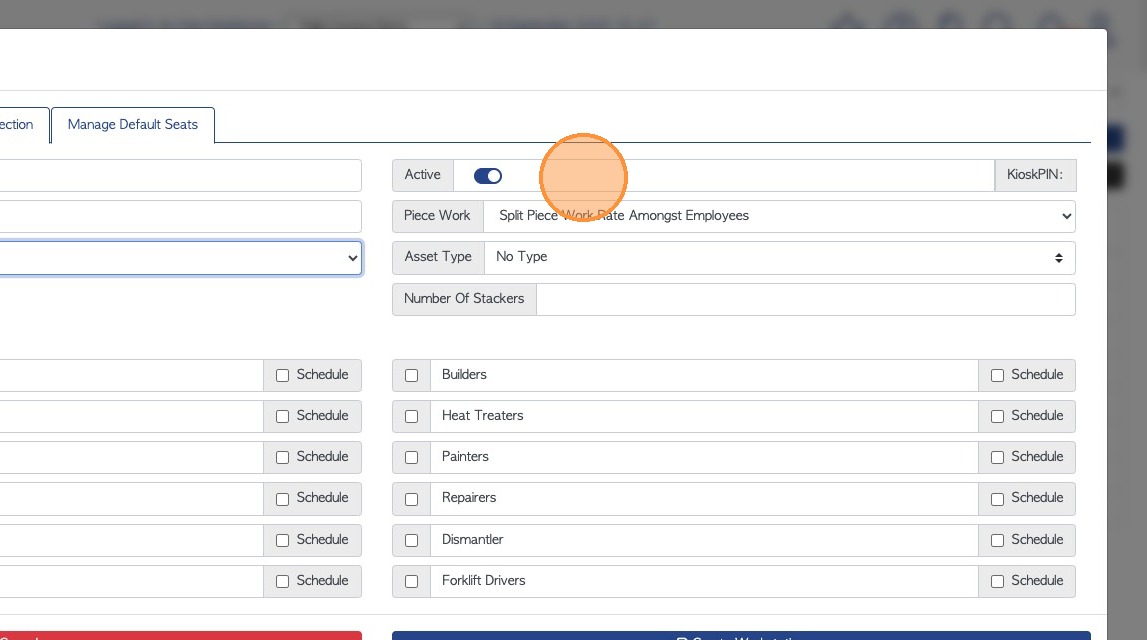Click the Piece Work label
1147x640 pixels.
(x=437, y=216)
